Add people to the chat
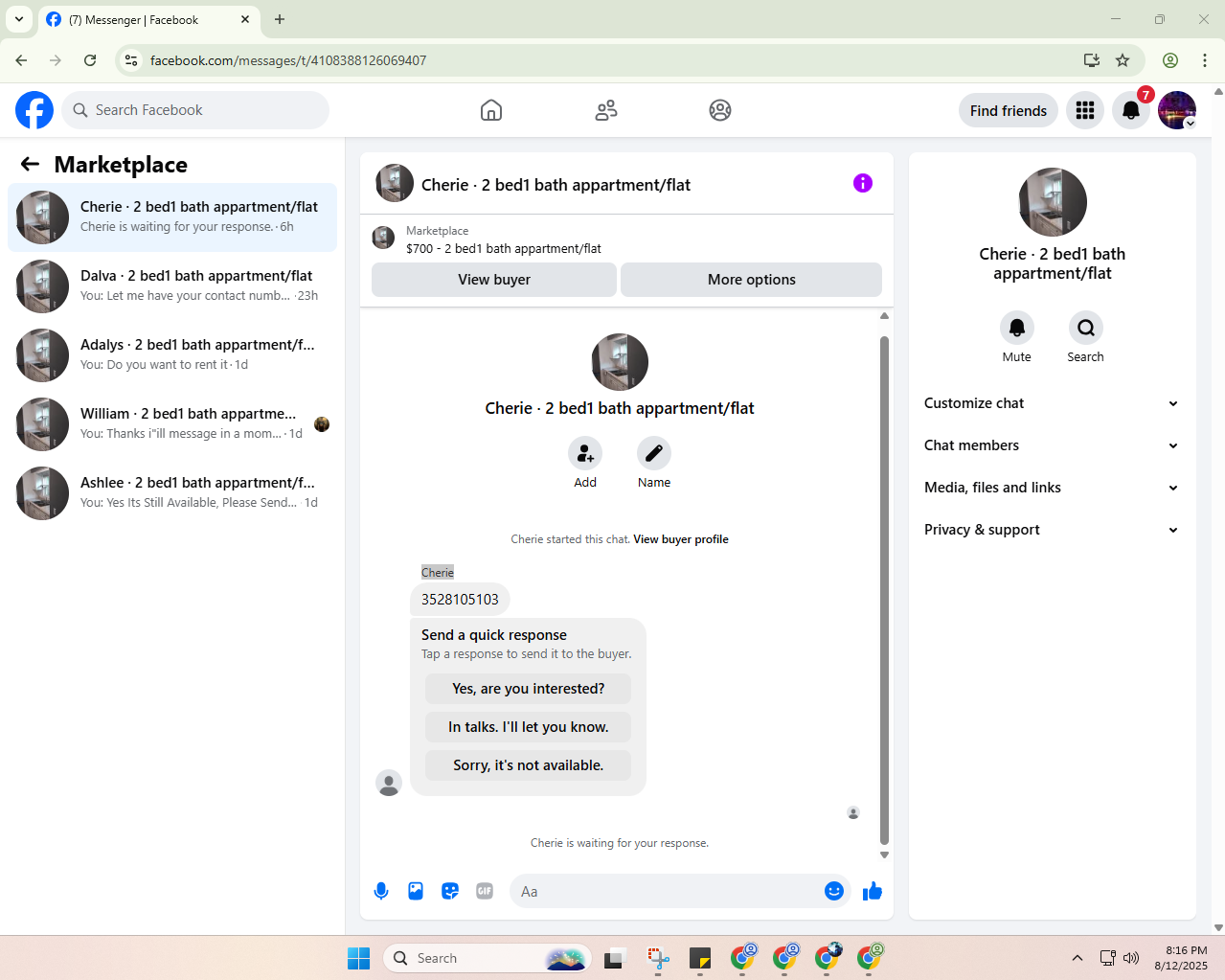 pos(585,453)
